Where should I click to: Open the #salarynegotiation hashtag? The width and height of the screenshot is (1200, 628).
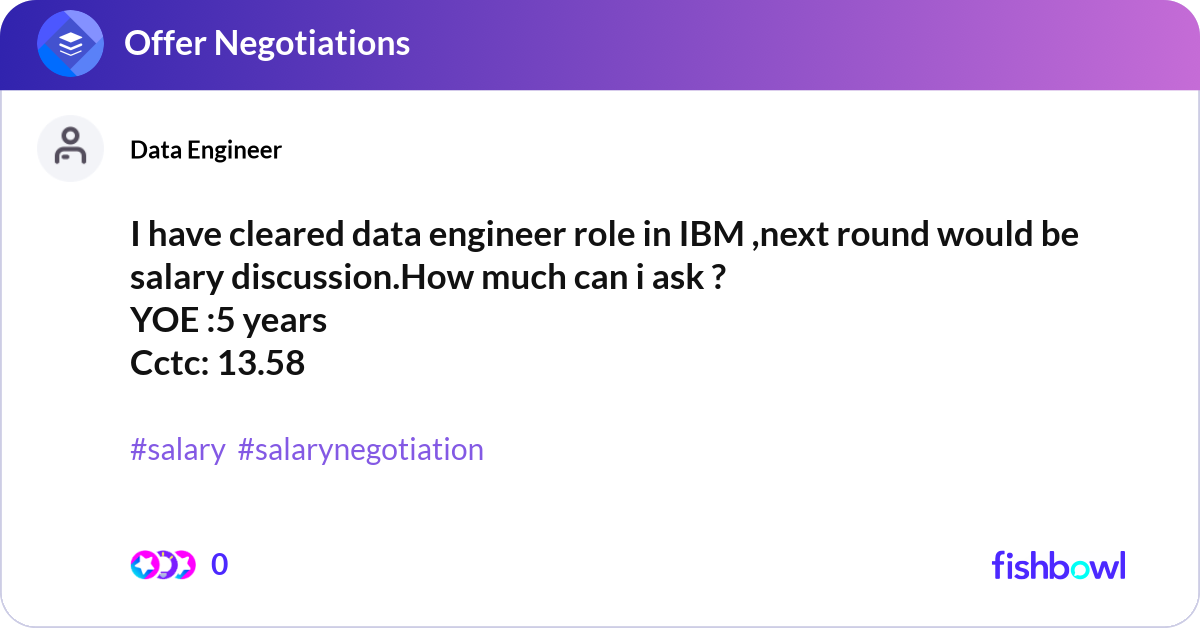pos(360,450)
